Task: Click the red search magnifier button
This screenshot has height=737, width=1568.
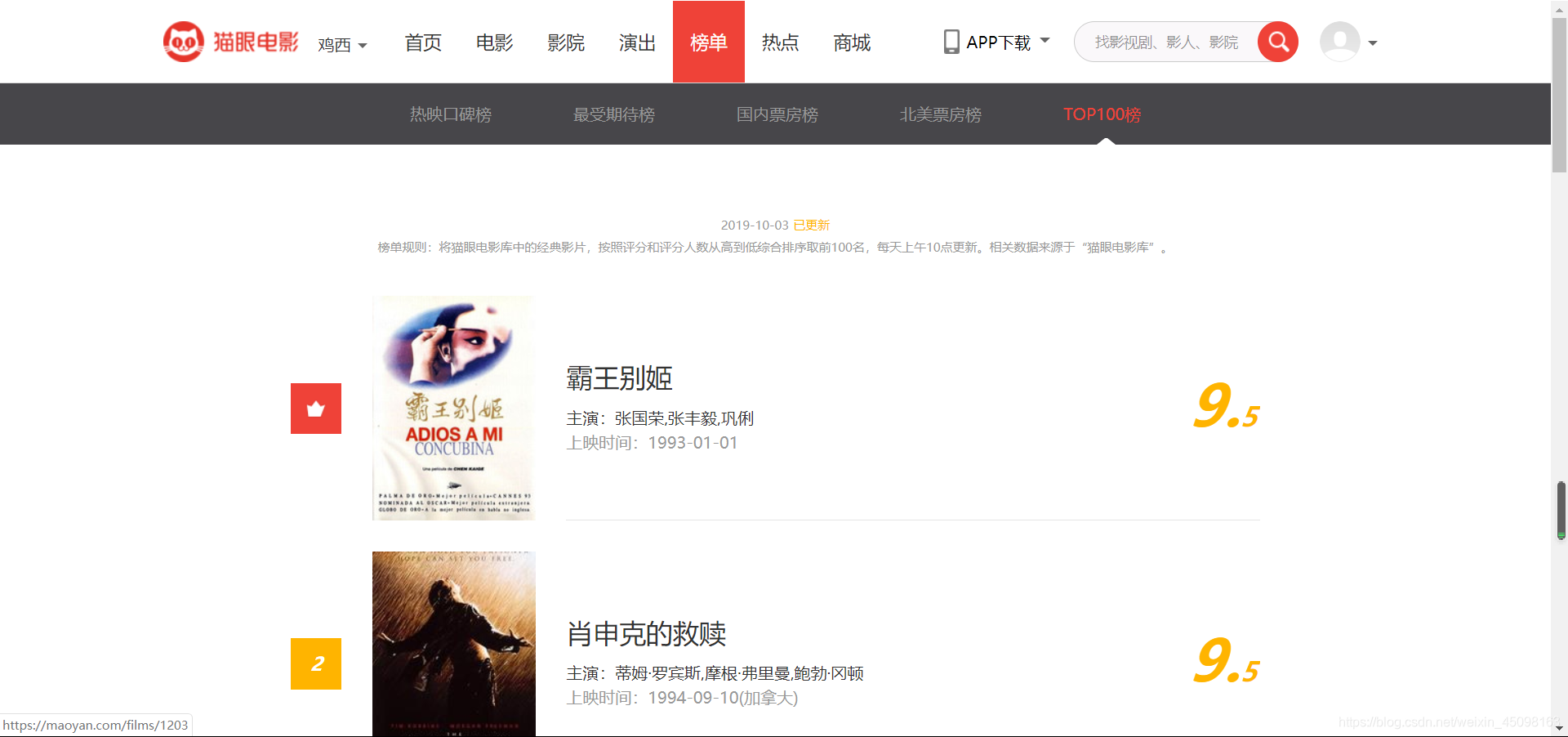Action: (x=1278, y=42)
